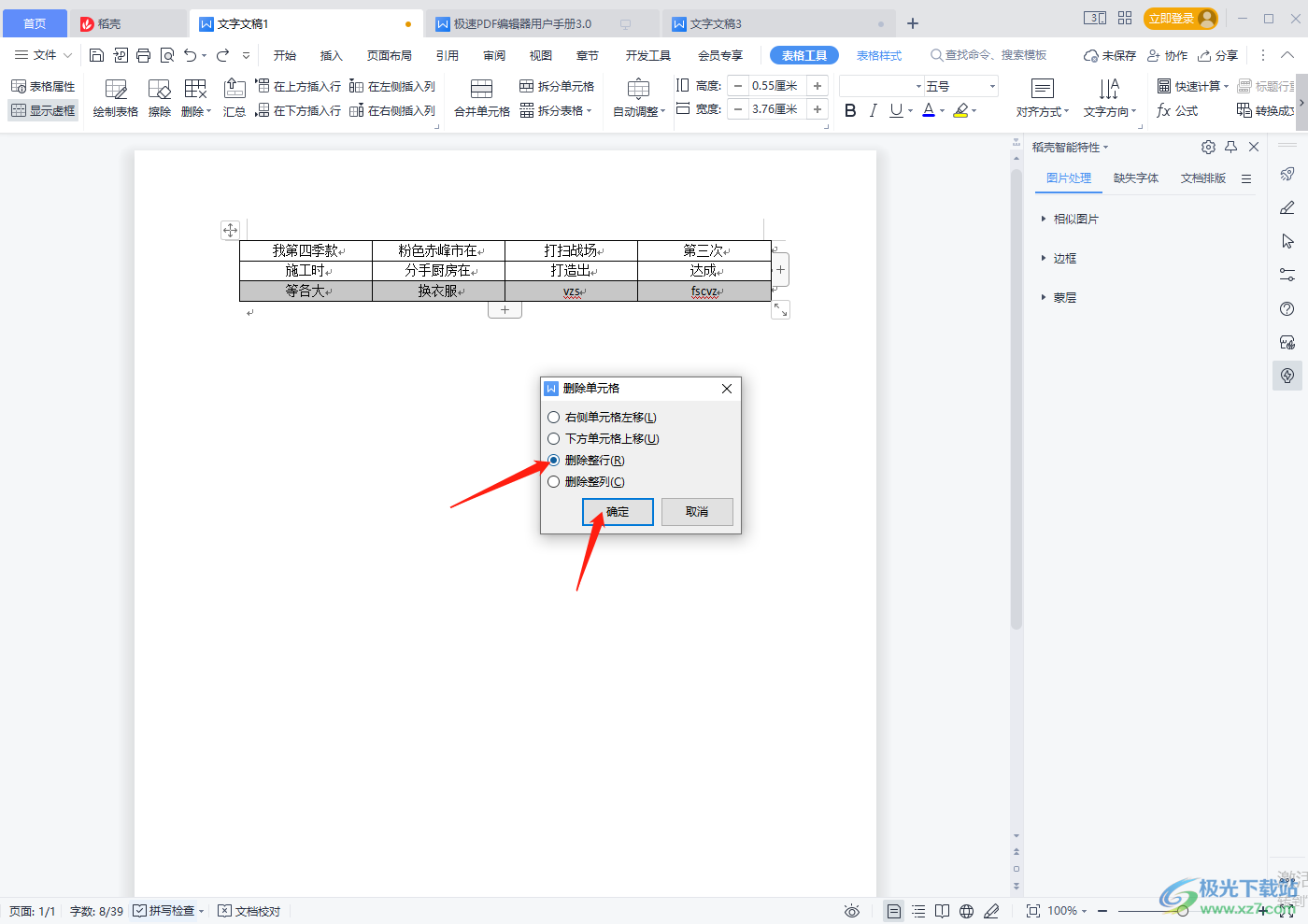The image size is (1308, 924).
Task: Click the Summary (汇总) icon
Action: [235, 98]
